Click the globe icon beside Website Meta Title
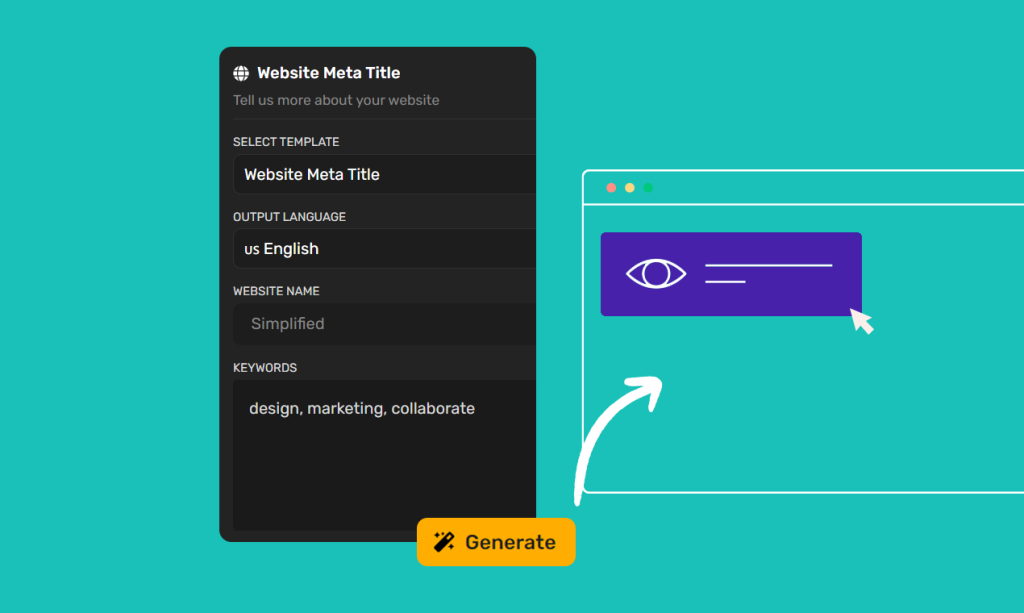 coord(241,73)
